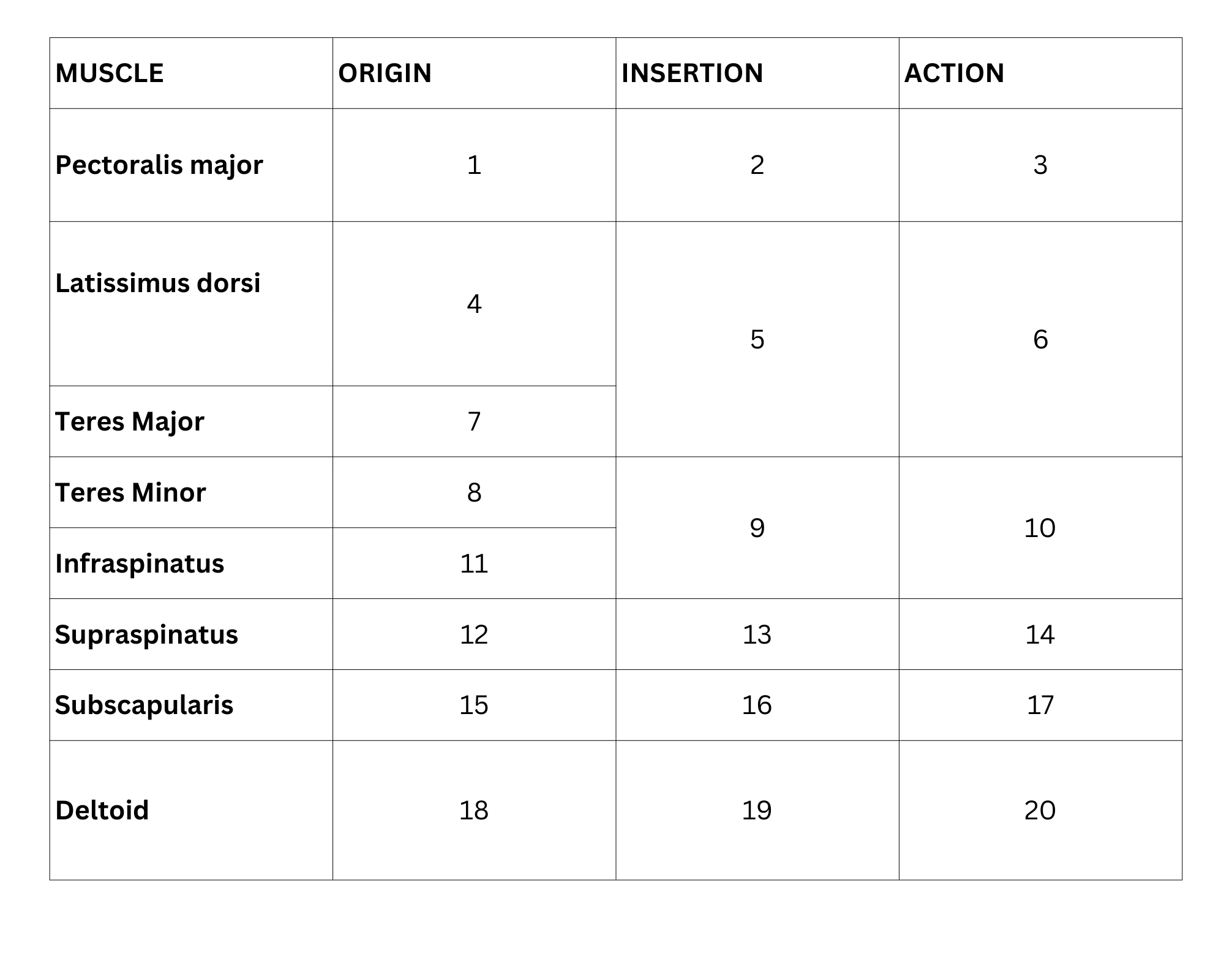
Task: Click the cell numbered 10
Action: (1040, 528)
